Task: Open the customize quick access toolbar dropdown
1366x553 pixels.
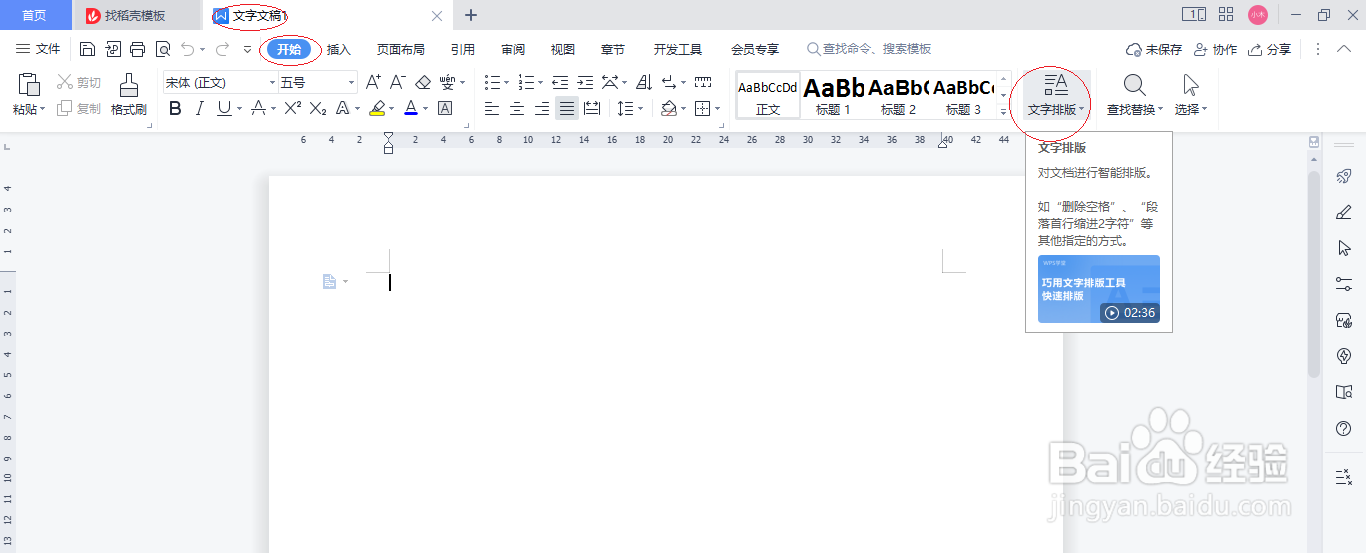Action: 247,49
